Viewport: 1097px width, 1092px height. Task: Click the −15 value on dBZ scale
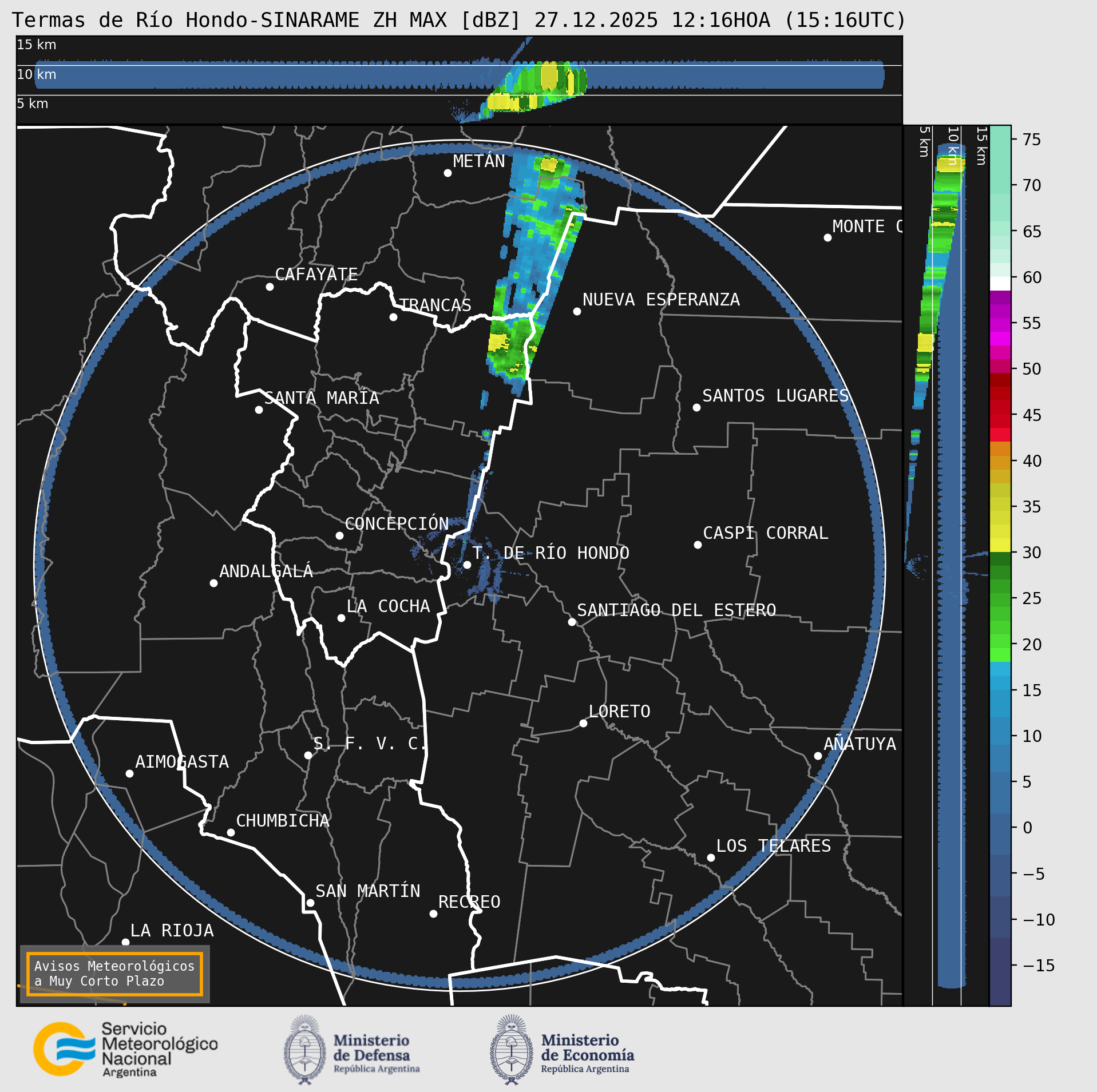click(1039, 966)
